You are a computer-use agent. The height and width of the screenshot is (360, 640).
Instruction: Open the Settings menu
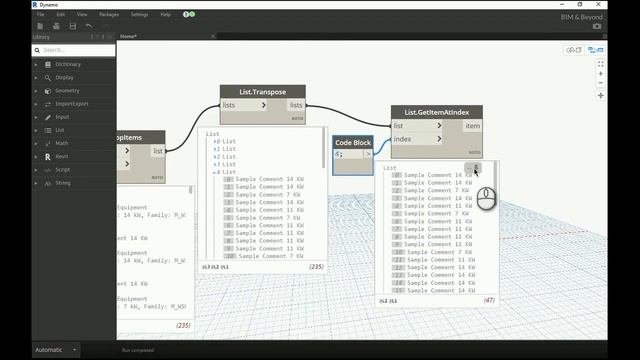[x=139, y=14]
